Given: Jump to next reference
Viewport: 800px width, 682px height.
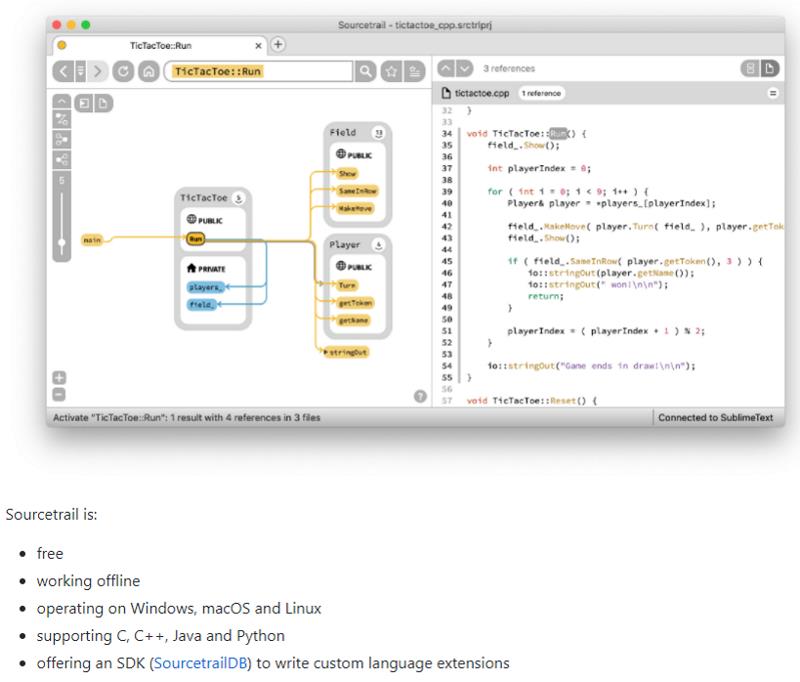Looking at the screenshot, I should click(x=464, y=68).
